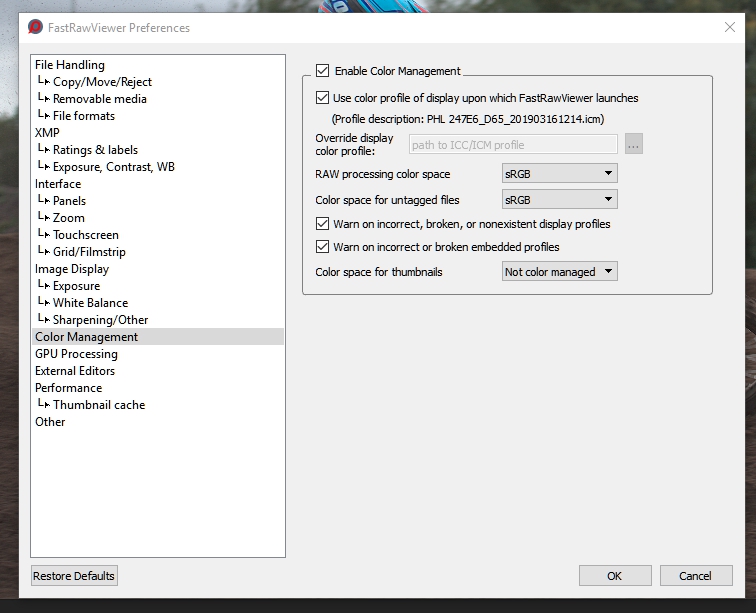Open Panels settings
Screen dimensions: 756x613
(x=158, y=201)
